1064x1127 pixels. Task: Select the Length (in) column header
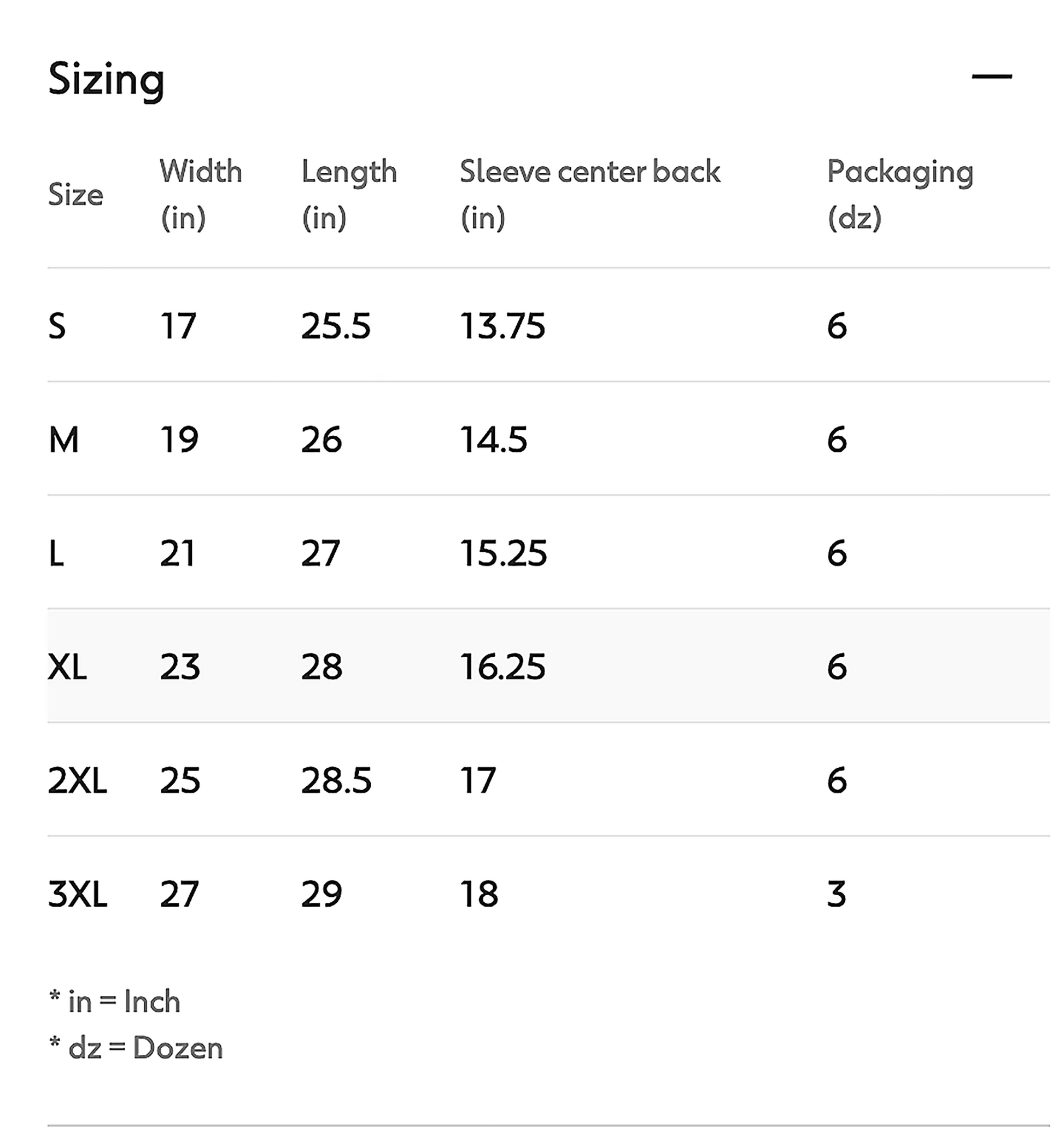349,194
